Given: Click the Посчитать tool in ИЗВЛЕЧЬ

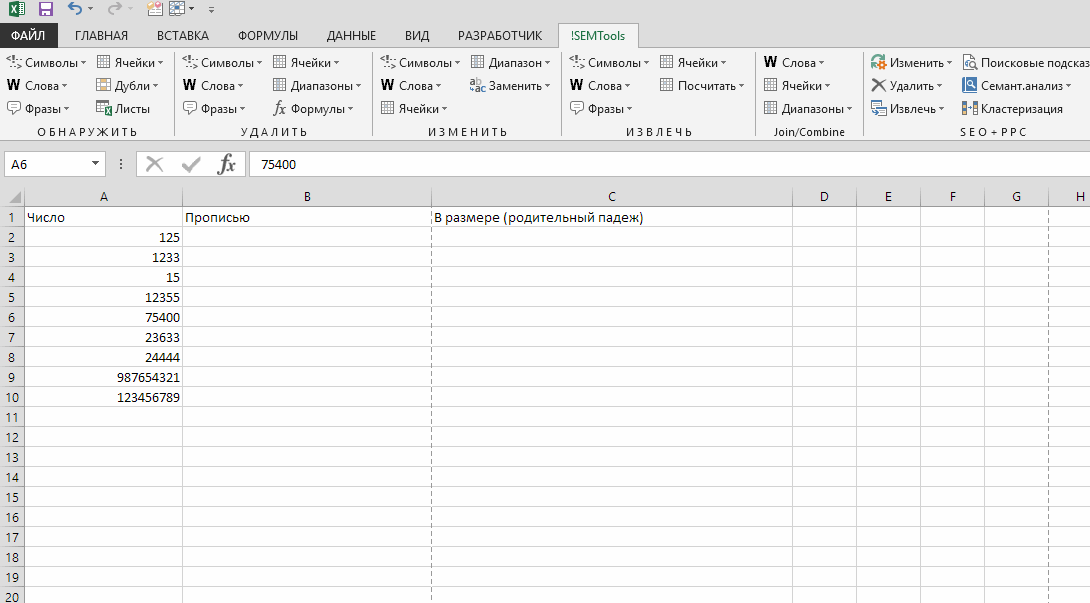Looking at the screenshot, I should click(x=702, y=86).
